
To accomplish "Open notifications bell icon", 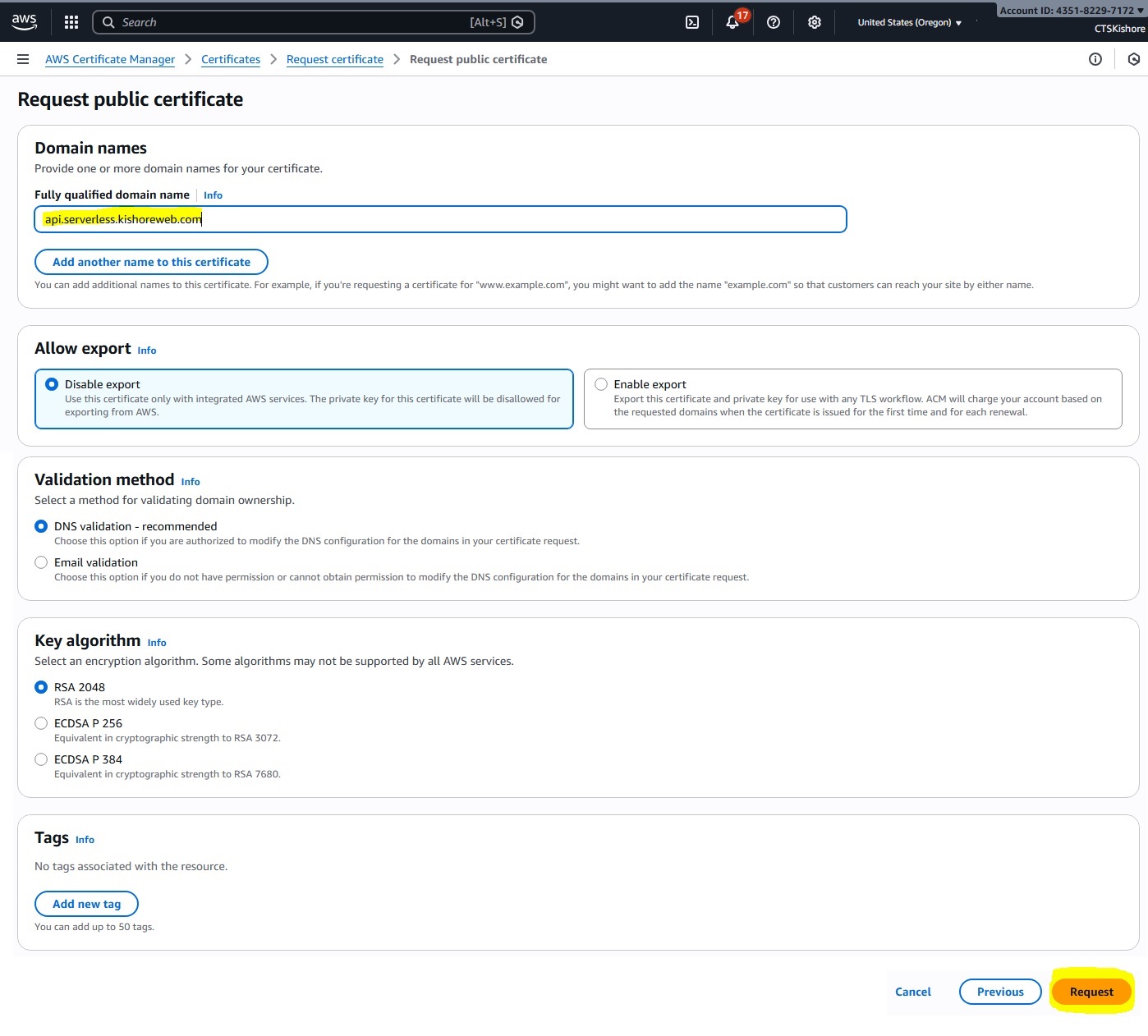I will tap(732, 22).
